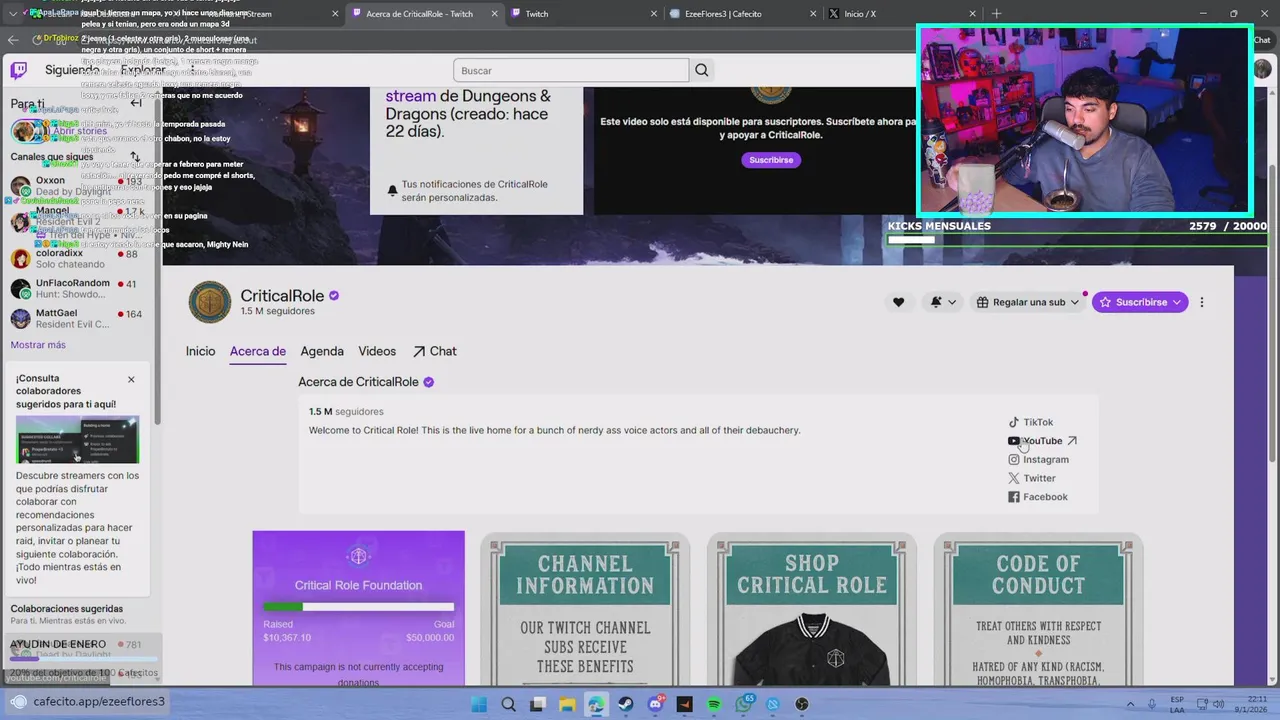Click the Channel Information panel image
The height and width of the screenshot is (720, 1280).
pyautogui.click(x=585, y=610)
